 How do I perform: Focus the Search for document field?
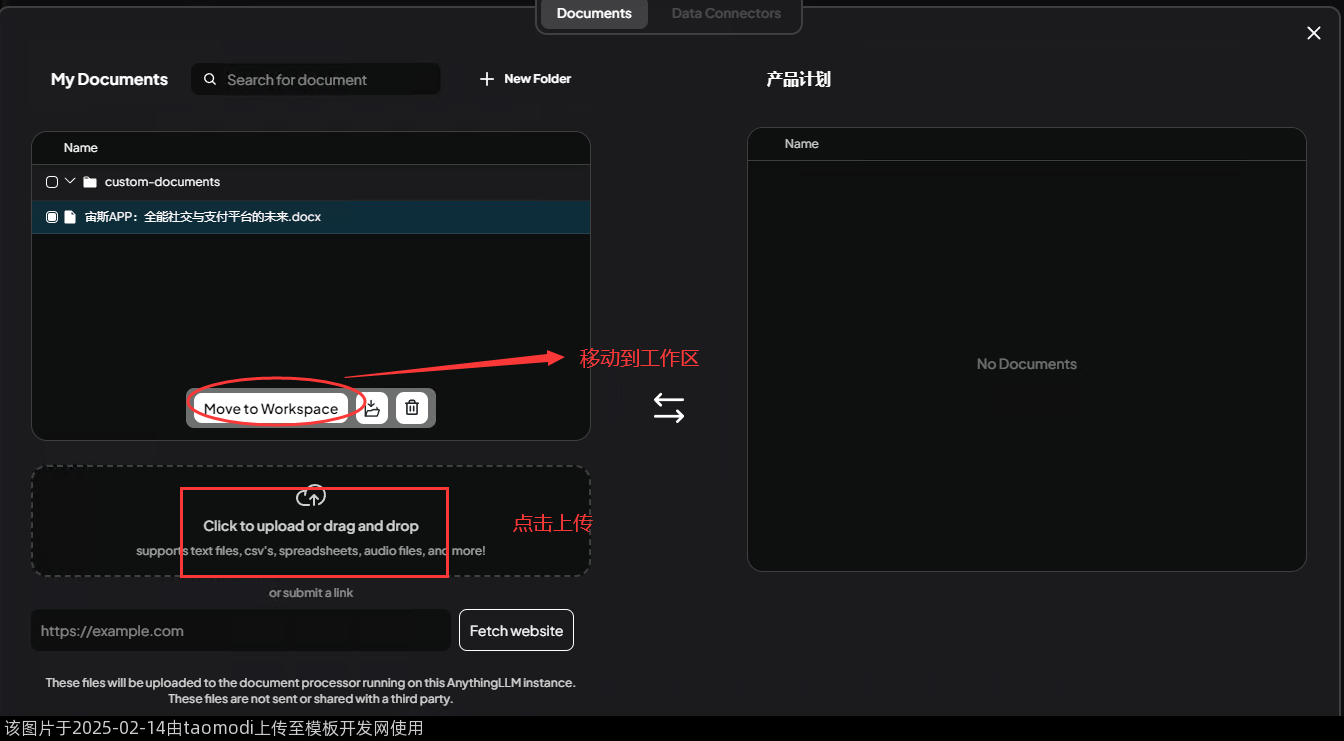coord(325,80)
